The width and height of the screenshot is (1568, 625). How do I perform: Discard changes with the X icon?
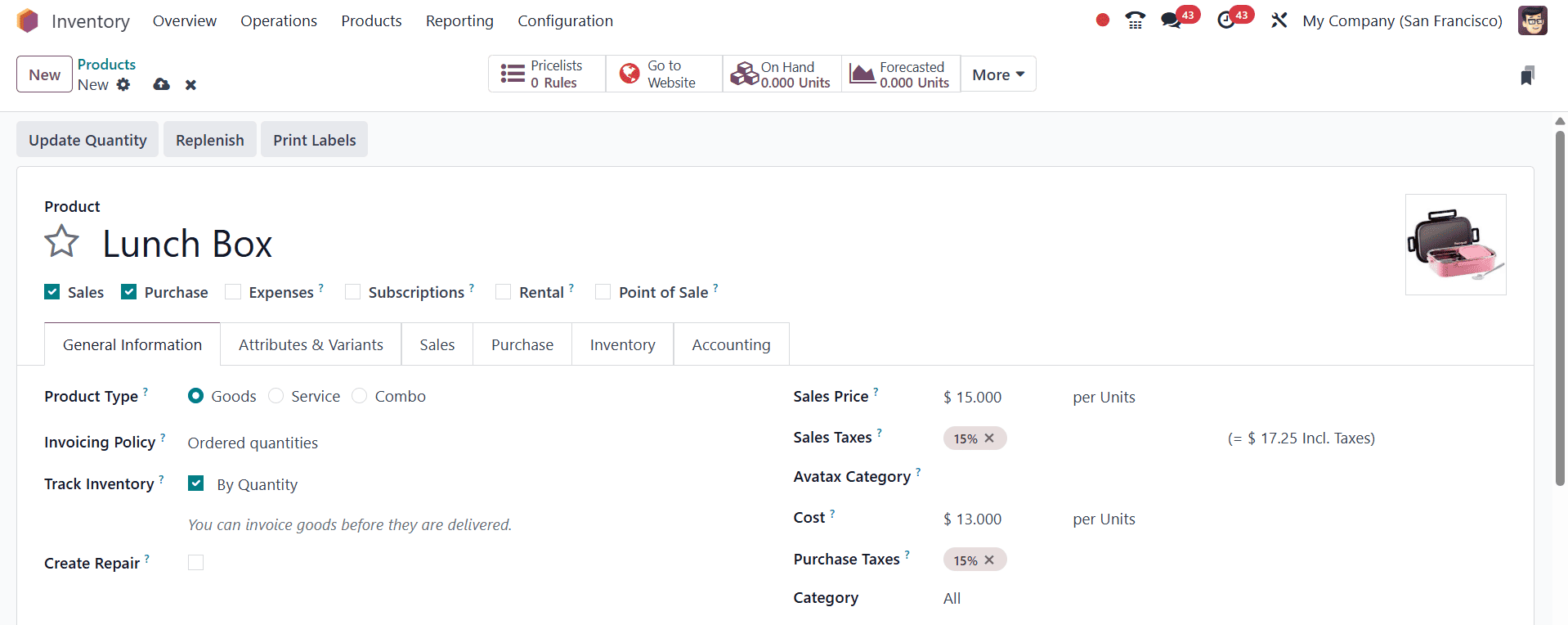pos(190,84)
